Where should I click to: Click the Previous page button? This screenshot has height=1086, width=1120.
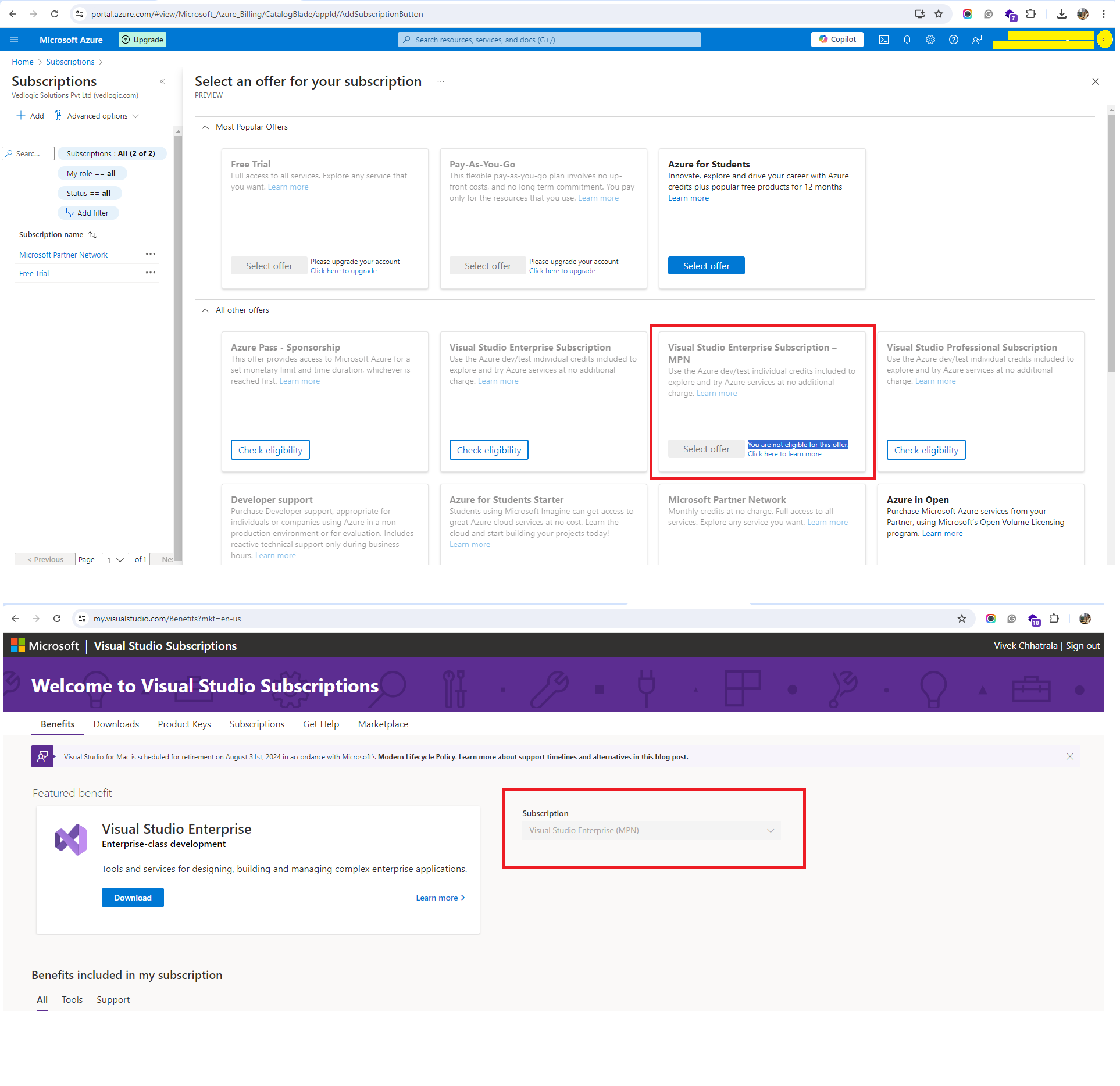point(45,559)
